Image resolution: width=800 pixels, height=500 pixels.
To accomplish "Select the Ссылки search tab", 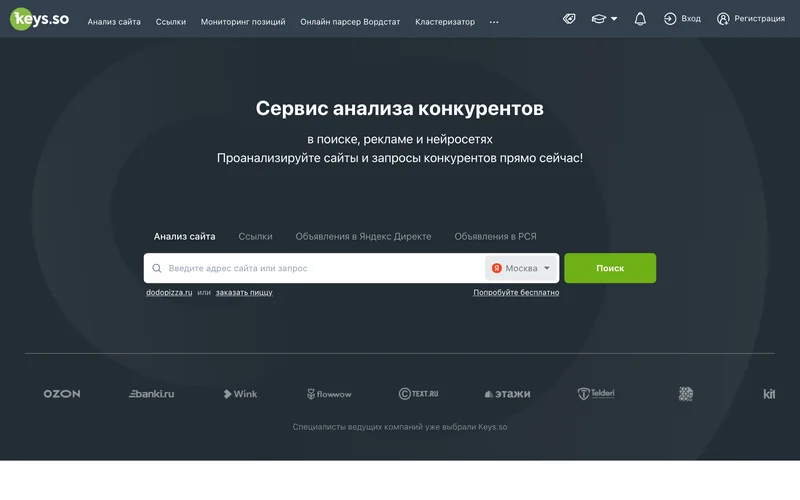I will tap(255, 237).
